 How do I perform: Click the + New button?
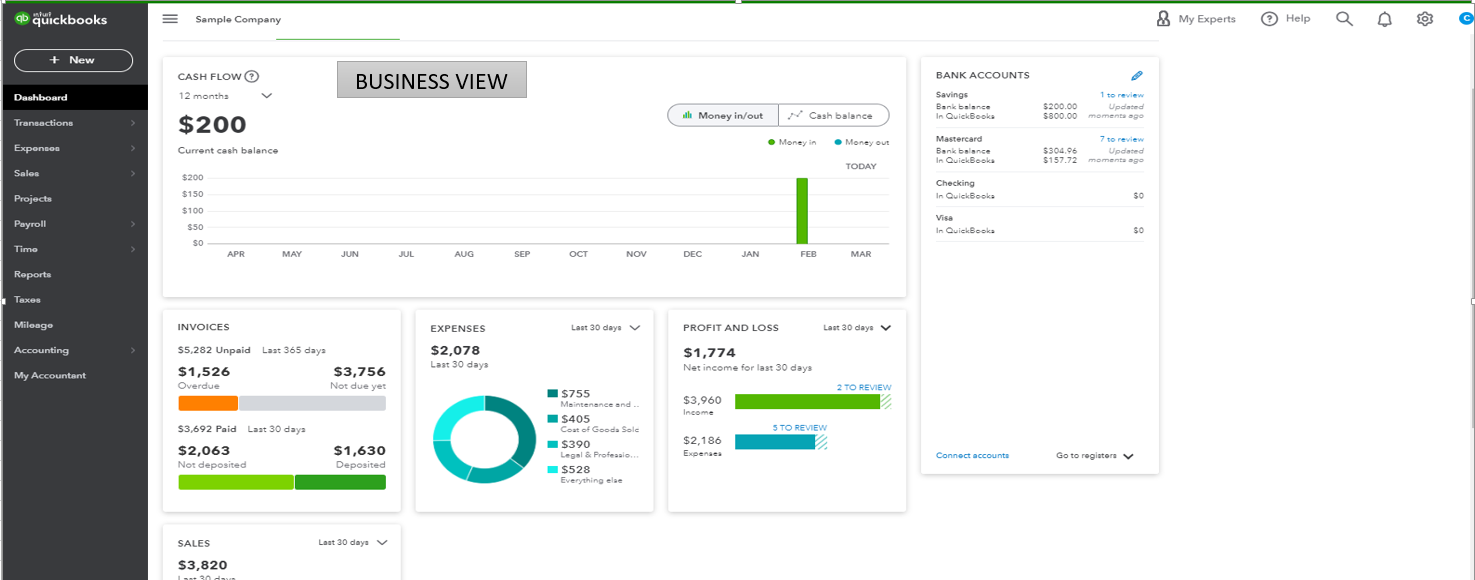point(72,60)
